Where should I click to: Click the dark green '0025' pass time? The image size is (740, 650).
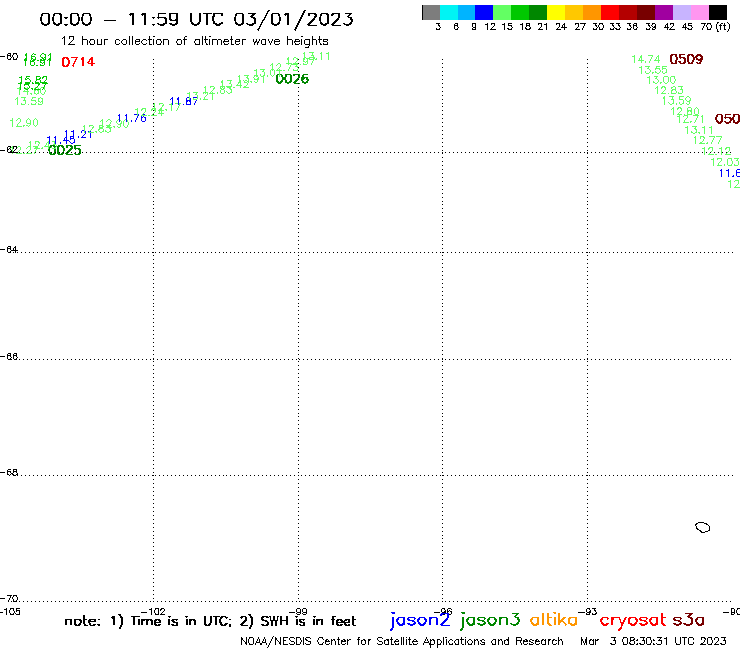65,150
